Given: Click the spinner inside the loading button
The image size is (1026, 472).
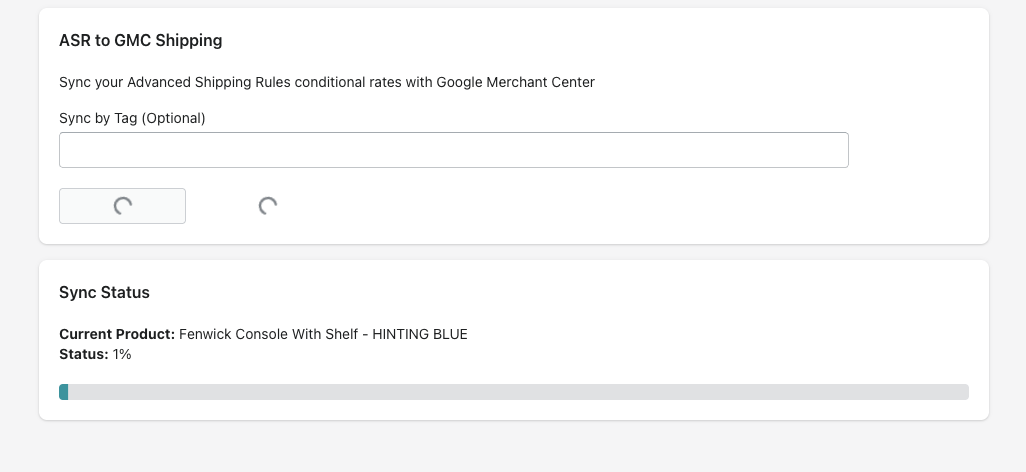Looking at the screenshot, I should [x=123, y=206].
